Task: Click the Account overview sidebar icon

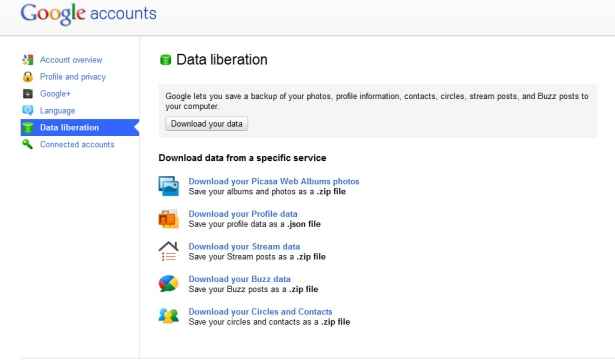Action: click(28, 60)
